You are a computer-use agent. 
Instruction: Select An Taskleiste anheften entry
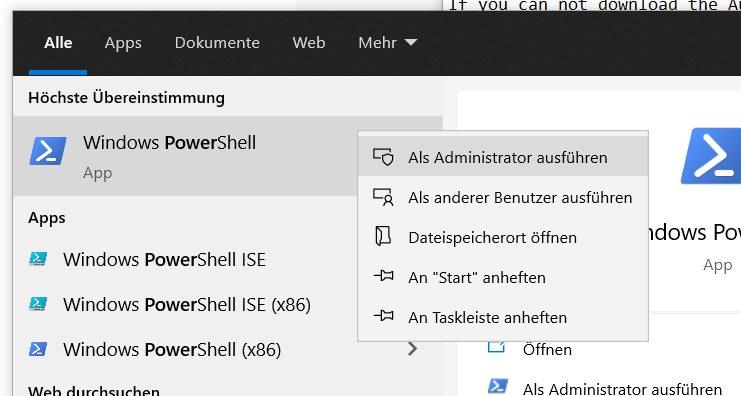click(503, 318)
